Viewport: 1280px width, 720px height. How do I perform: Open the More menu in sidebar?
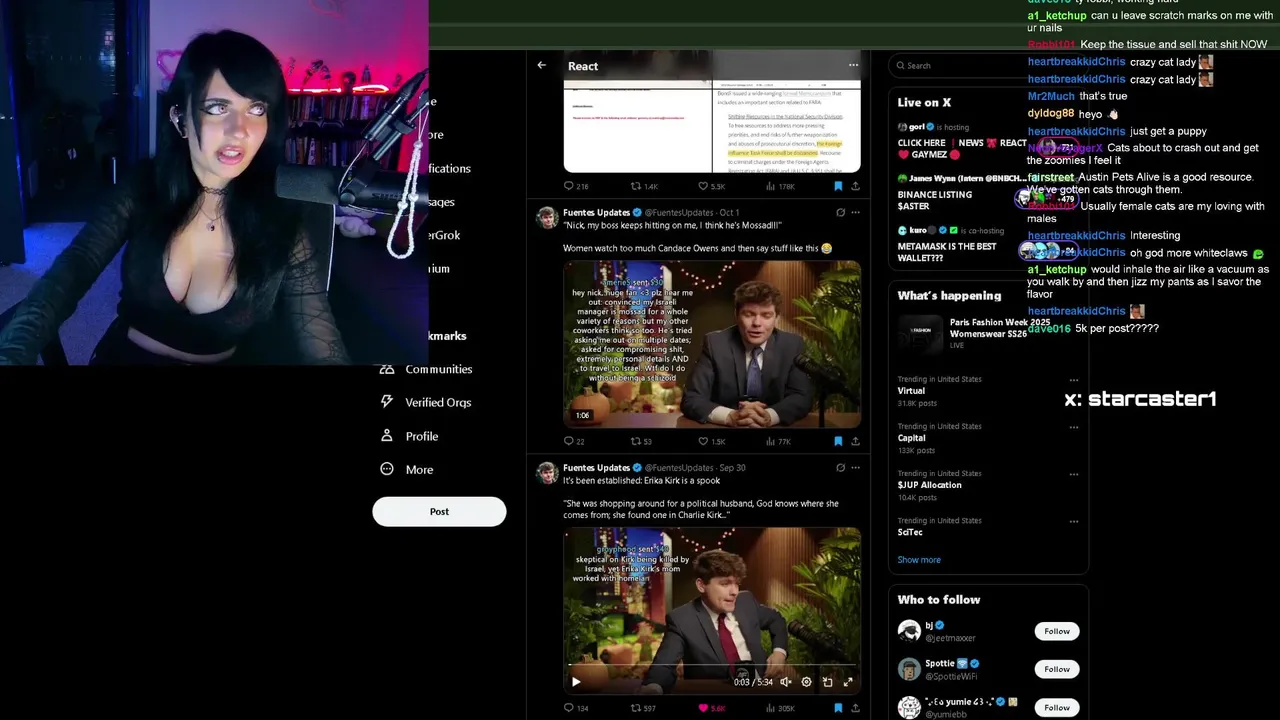407,470
